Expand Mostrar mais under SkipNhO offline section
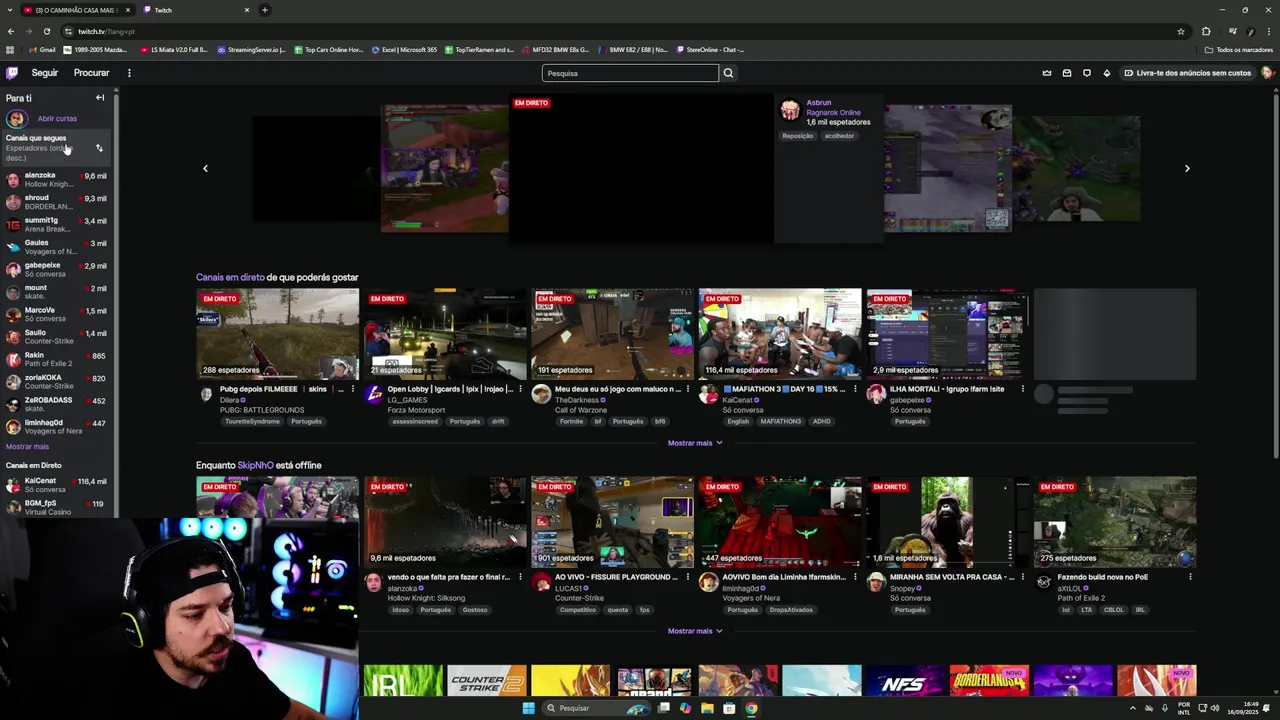Image resolution: width=1280 pixels, height=720 pixels. coord(695,631)
